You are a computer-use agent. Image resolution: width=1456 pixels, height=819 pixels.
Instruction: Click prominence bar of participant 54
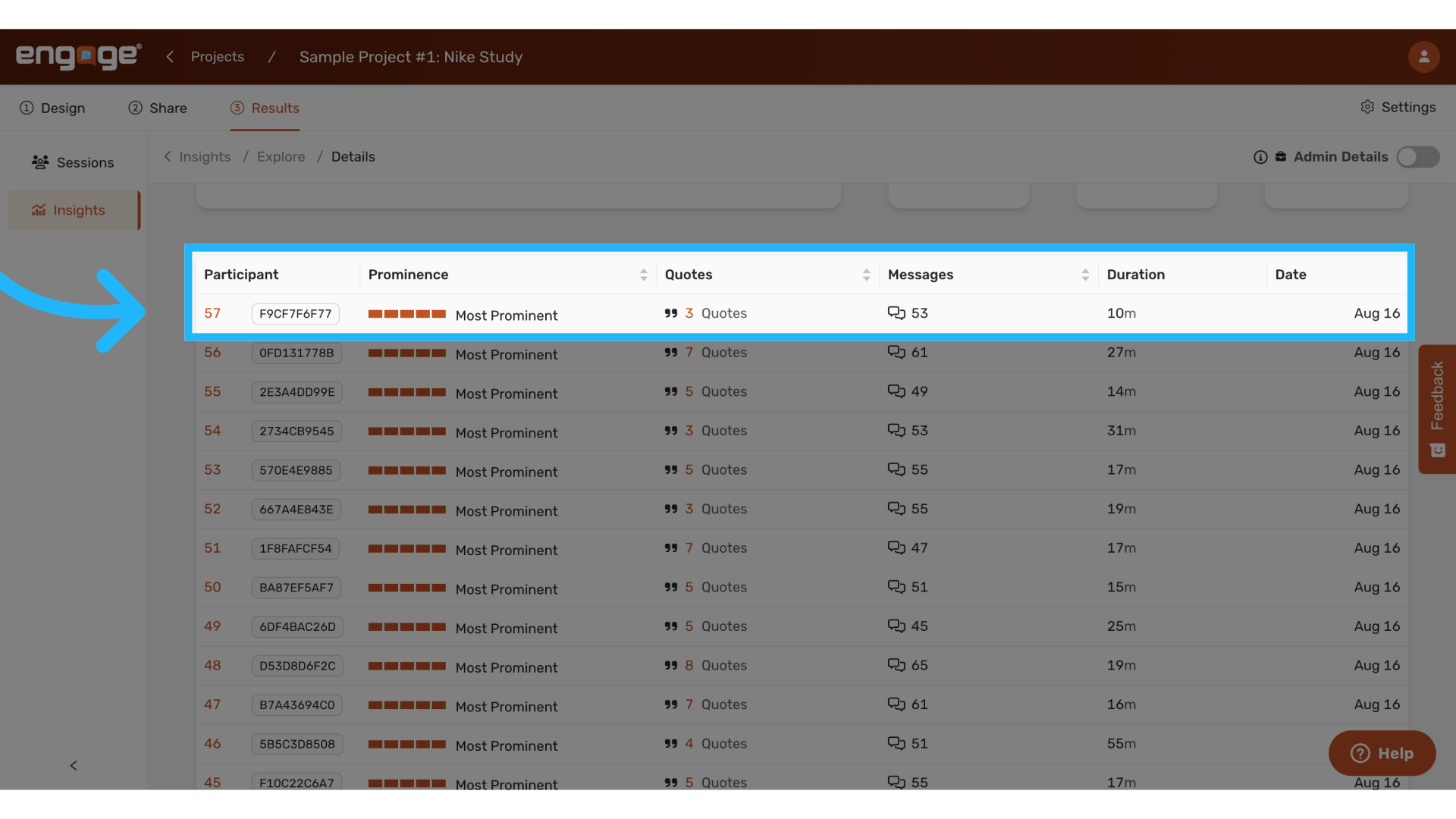pyautogui.click(x=406, y=431)
